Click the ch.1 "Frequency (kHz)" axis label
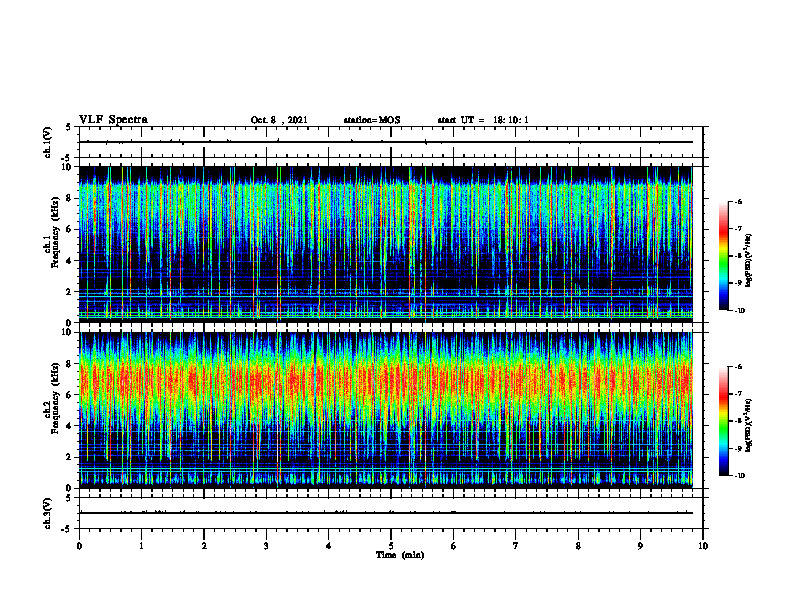The width and height of the screenshot is (792, 612). [x=55, y=232]
